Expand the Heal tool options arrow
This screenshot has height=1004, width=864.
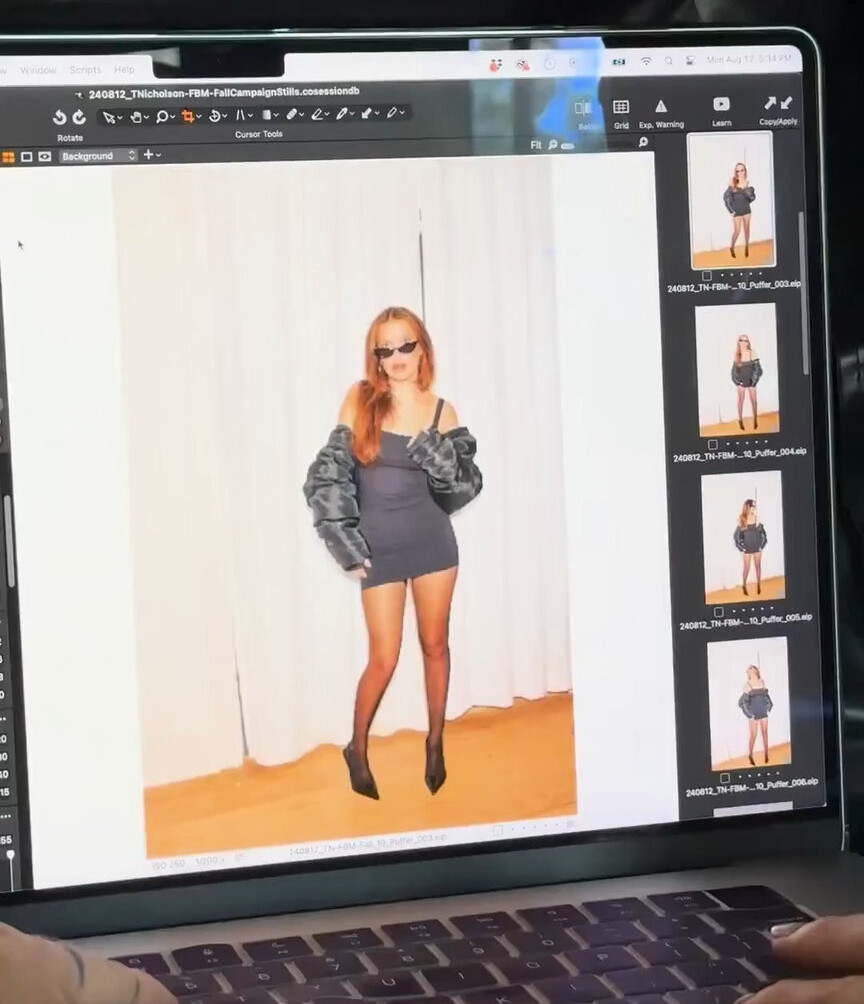302,115
